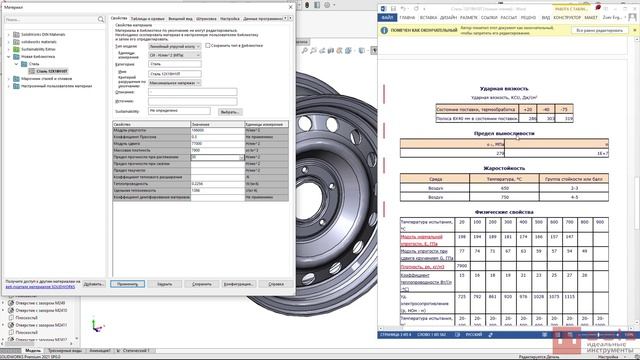Screen dimensions: 640x360
Task: Open the SOLIDWORKS materials web portal link
Action: (x=40, y=287)
